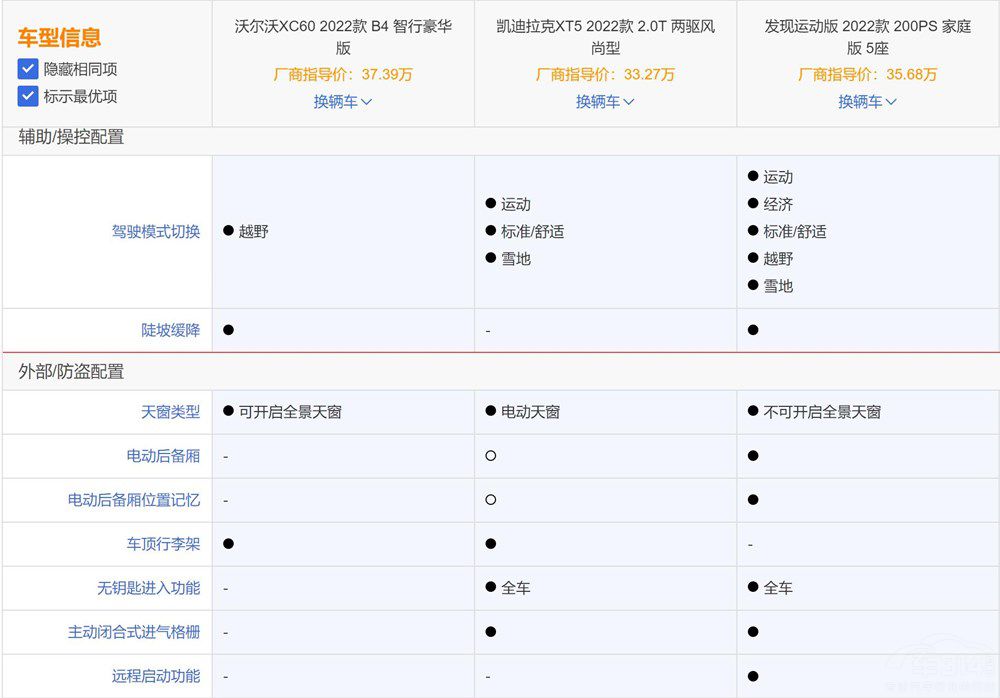1000x698 pixels.
Task: Open the 陡坡缓降 feature link
Action: click(x=170, y=330)
